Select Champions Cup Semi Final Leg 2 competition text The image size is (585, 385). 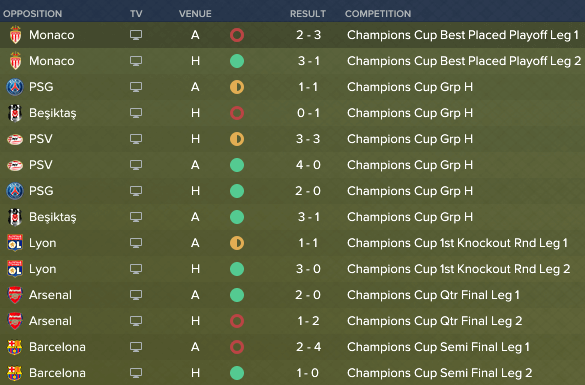[x=439, y=373]
